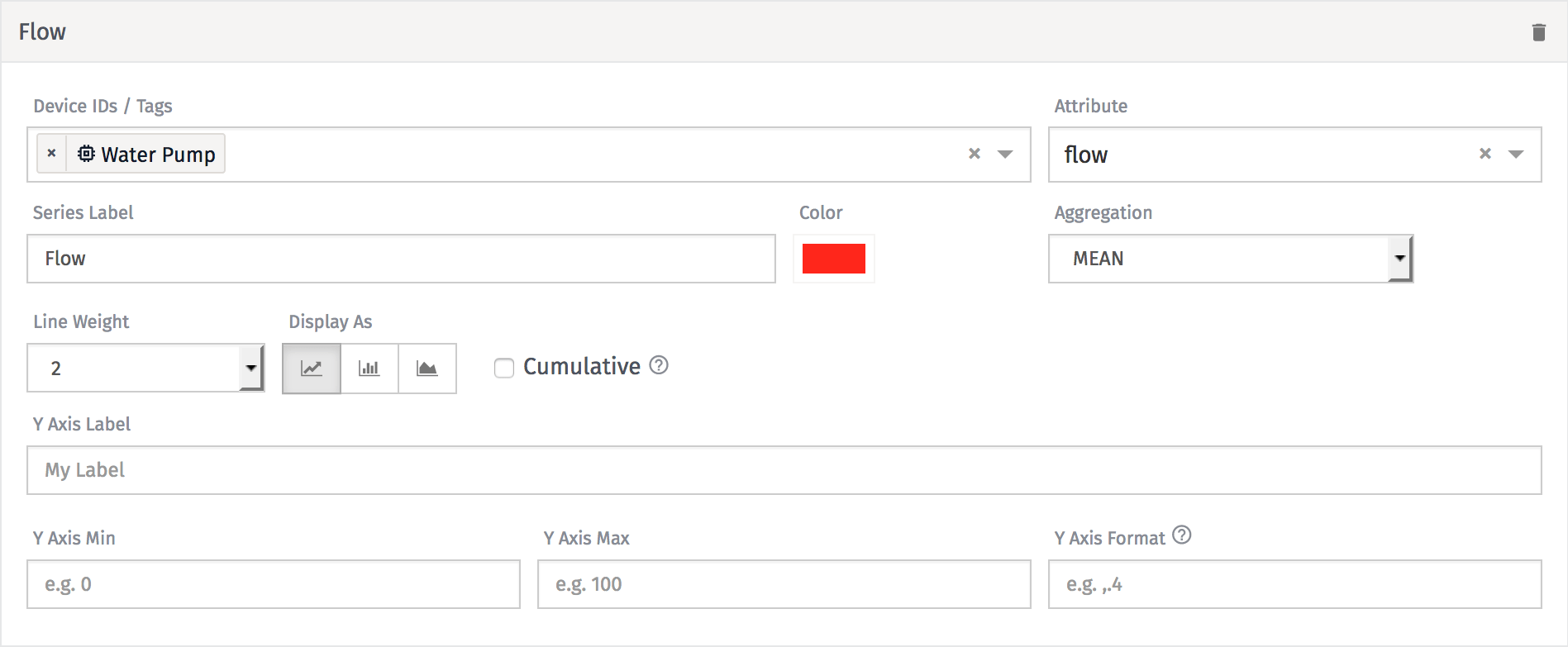Open the MEAN aggregation dropdown
The height and width of the screenshot is (647, 1568).
coord(1230,259)
